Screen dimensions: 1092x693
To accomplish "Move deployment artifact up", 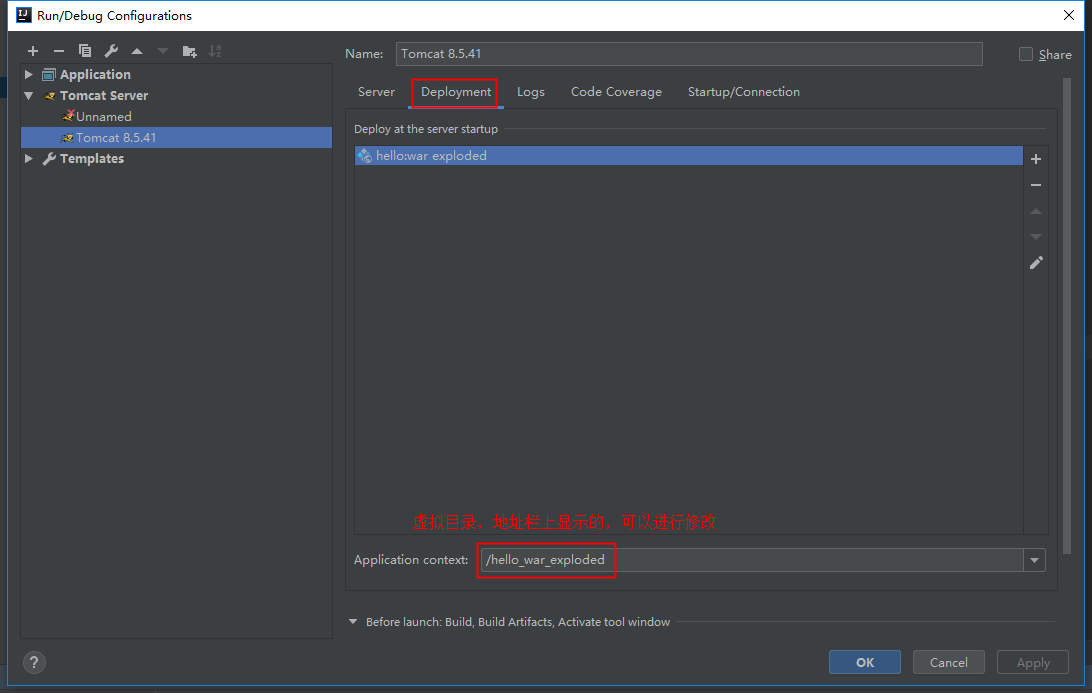I will (1036, 211).
